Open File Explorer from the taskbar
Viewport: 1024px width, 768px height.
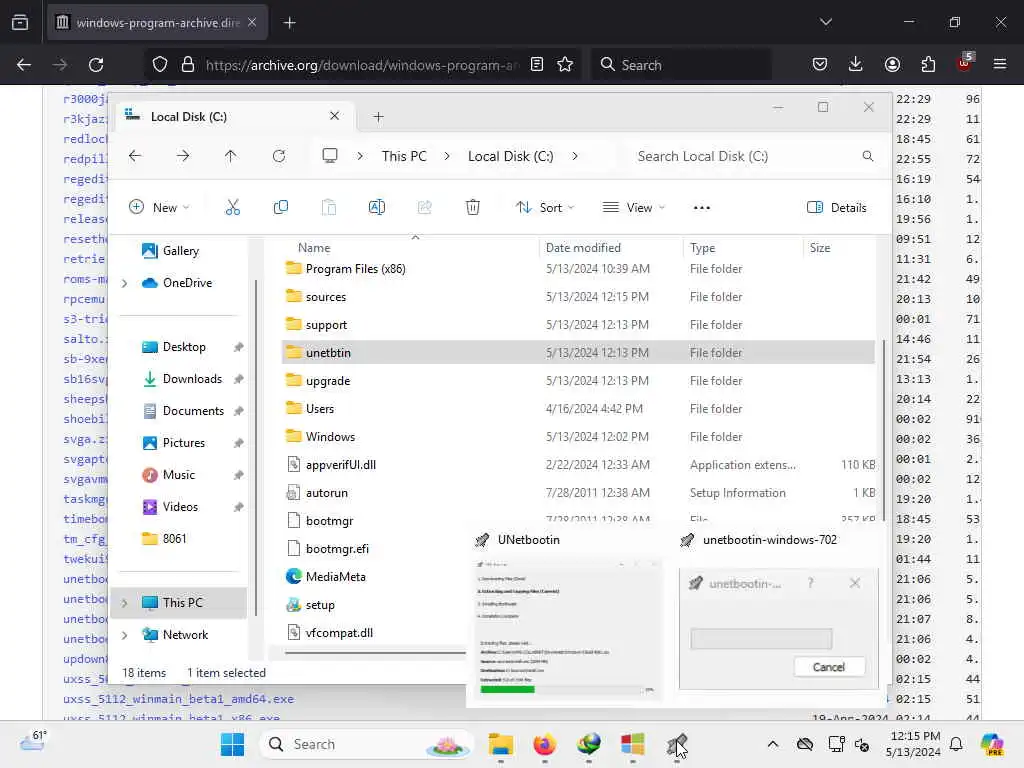(x=500, y=744)
